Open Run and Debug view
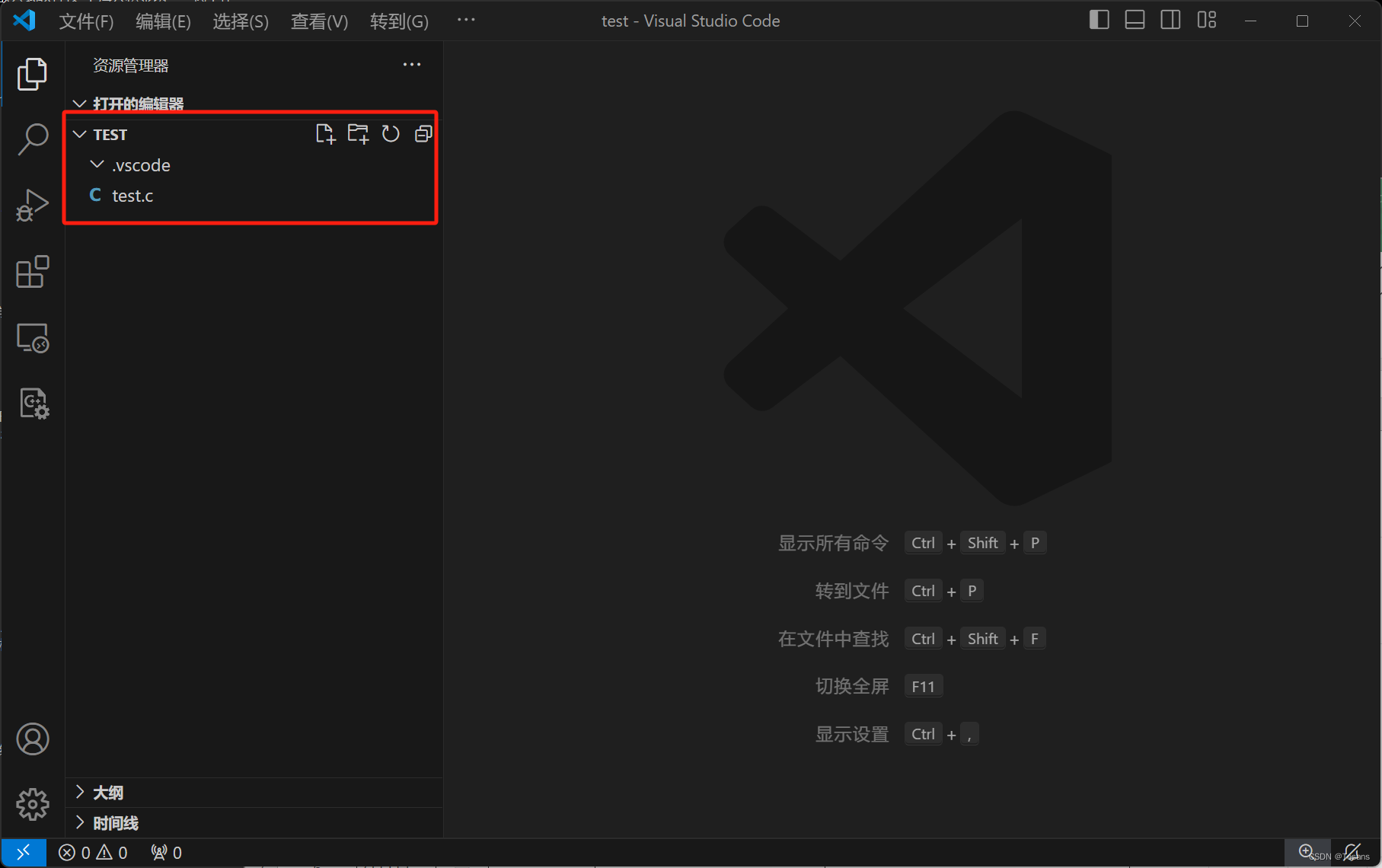 32,206
